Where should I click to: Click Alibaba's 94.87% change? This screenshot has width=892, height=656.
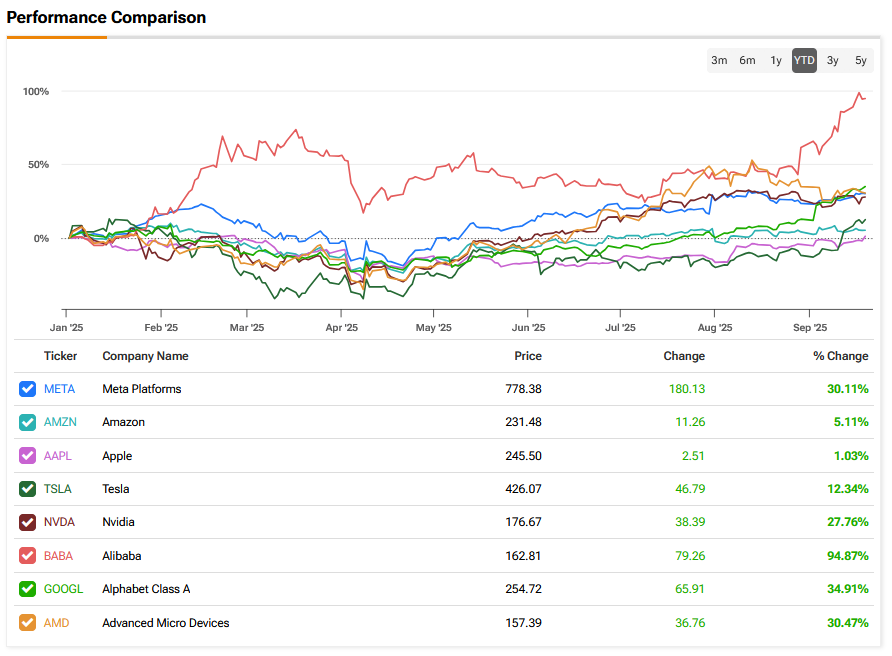tap(848, 556)
